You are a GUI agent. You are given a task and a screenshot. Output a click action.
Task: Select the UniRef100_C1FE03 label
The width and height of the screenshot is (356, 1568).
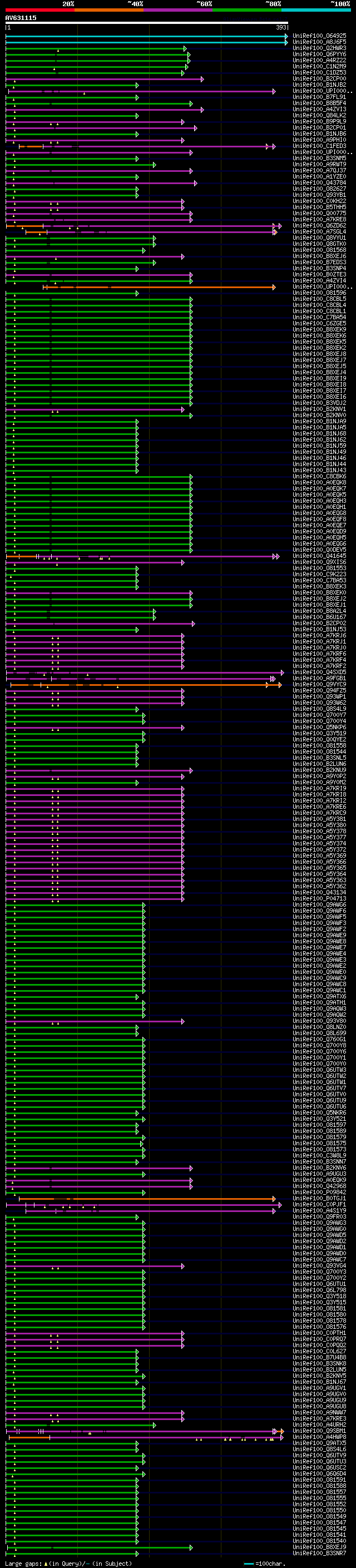coord(319,146)
